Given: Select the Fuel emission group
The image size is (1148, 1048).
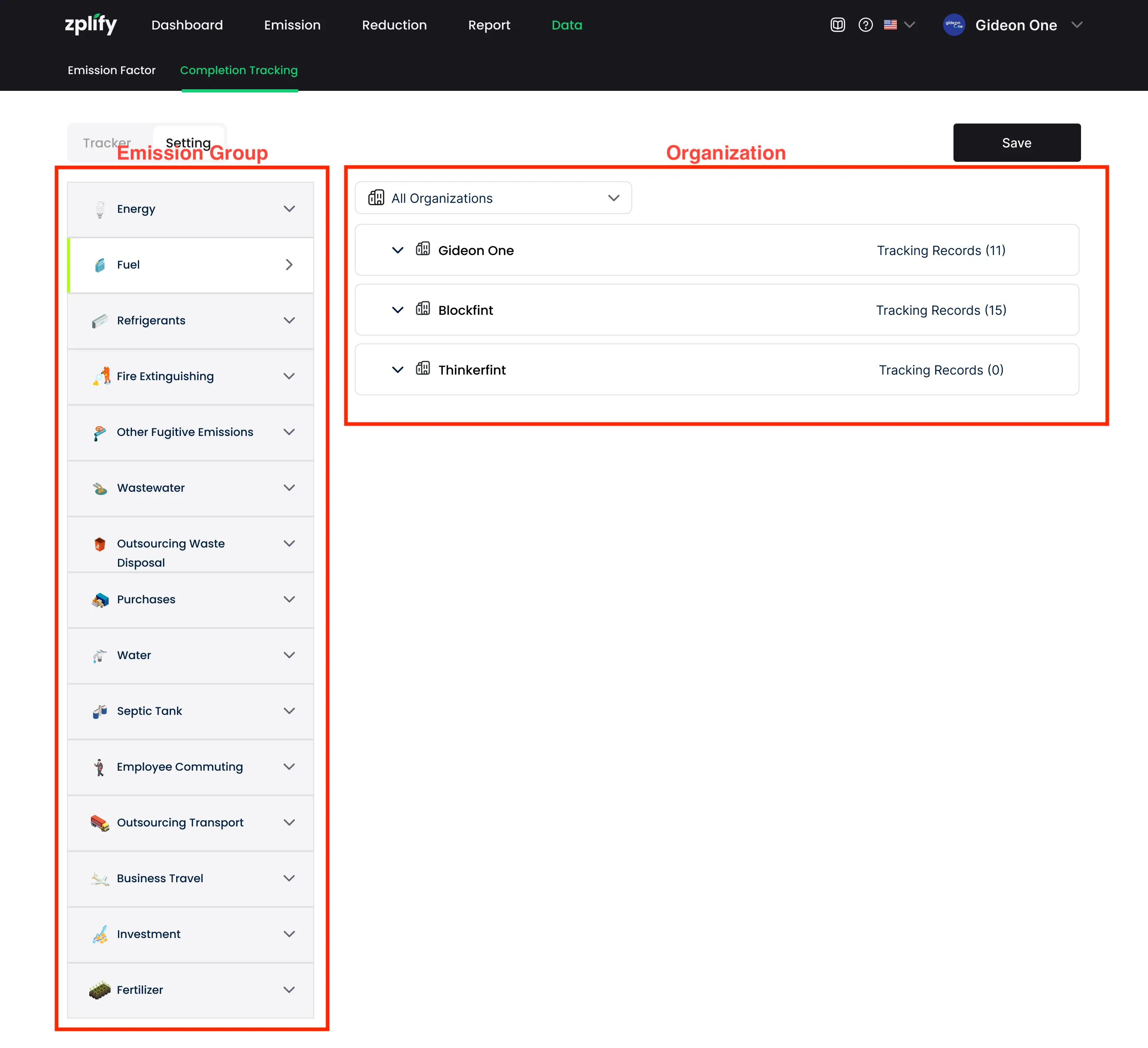Looking at the screenshot, I should [190, 265].
